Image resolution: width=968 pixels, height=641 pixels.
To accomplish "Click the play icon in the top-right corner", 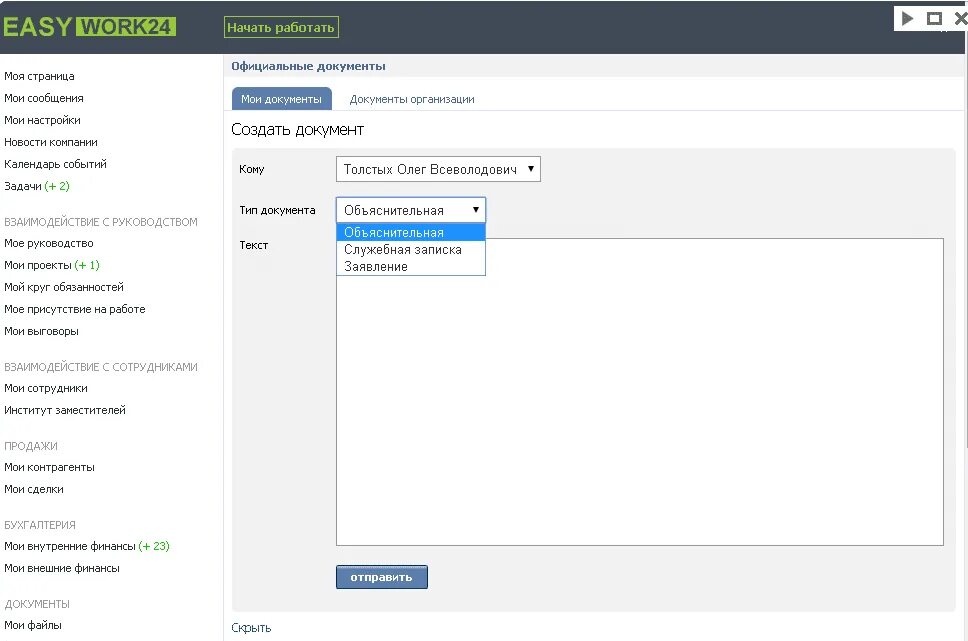I will pyautogui.click(x=908, y=18).
